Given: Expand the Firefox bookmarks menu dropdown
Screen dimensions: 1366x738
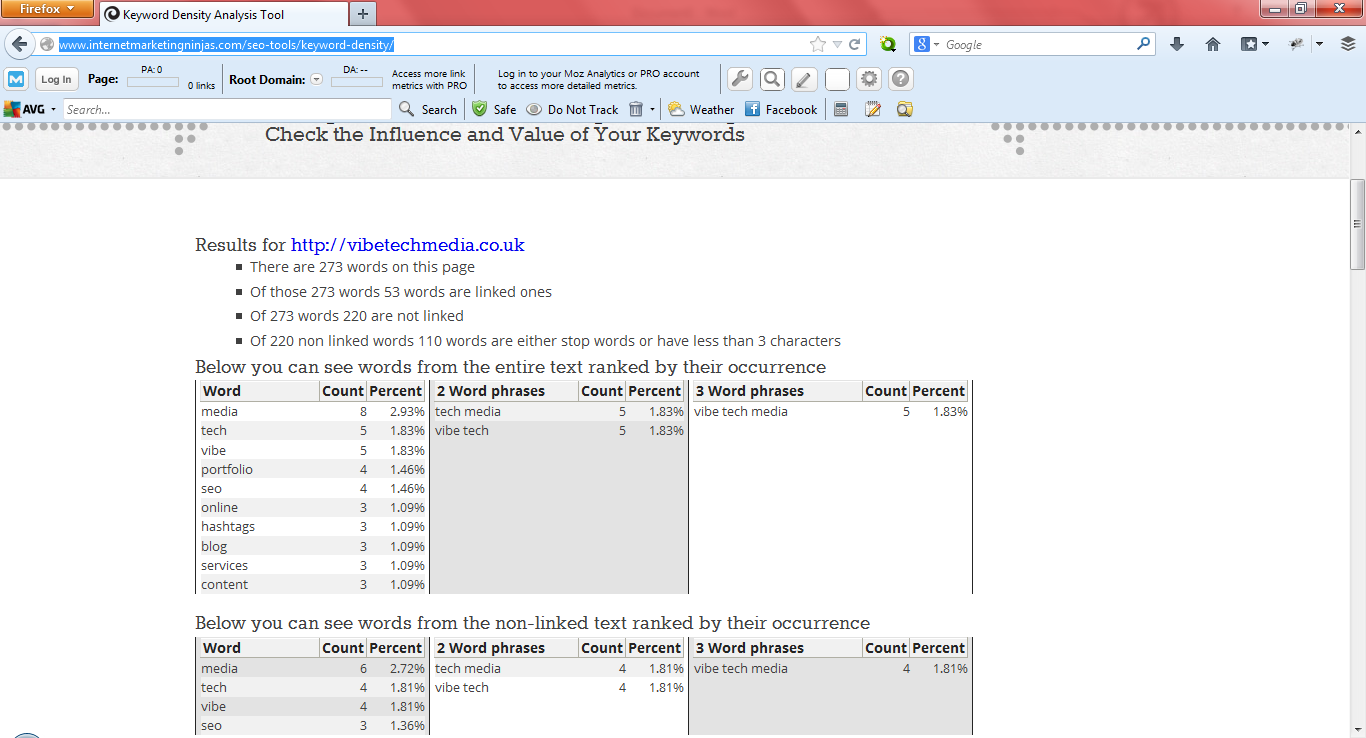Looking at the screenshot, I should pyautogui.click(x=1255, y=44).
